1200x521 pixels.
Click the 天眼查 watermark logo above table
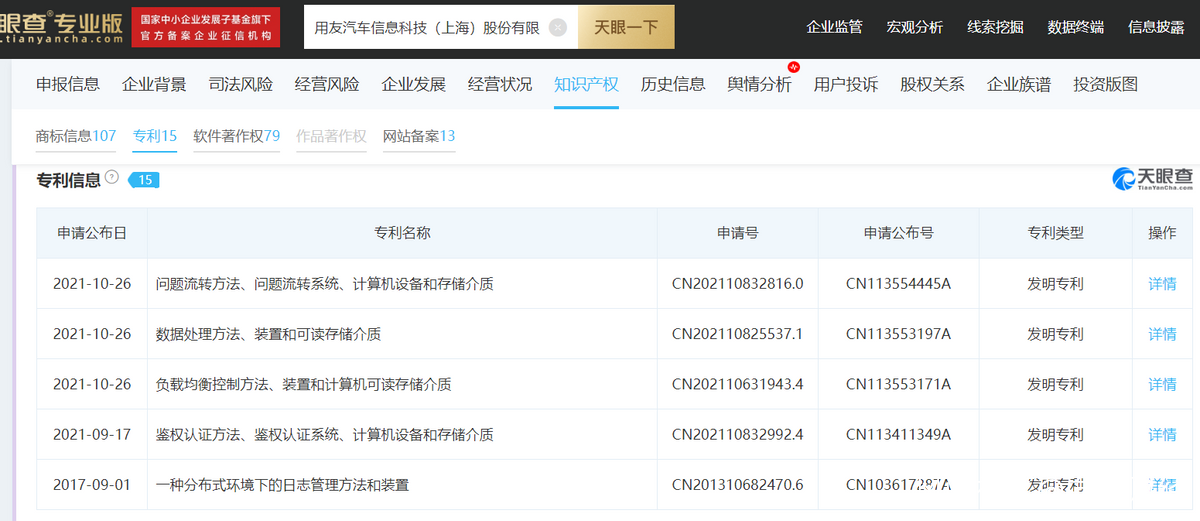point(1152,179)
